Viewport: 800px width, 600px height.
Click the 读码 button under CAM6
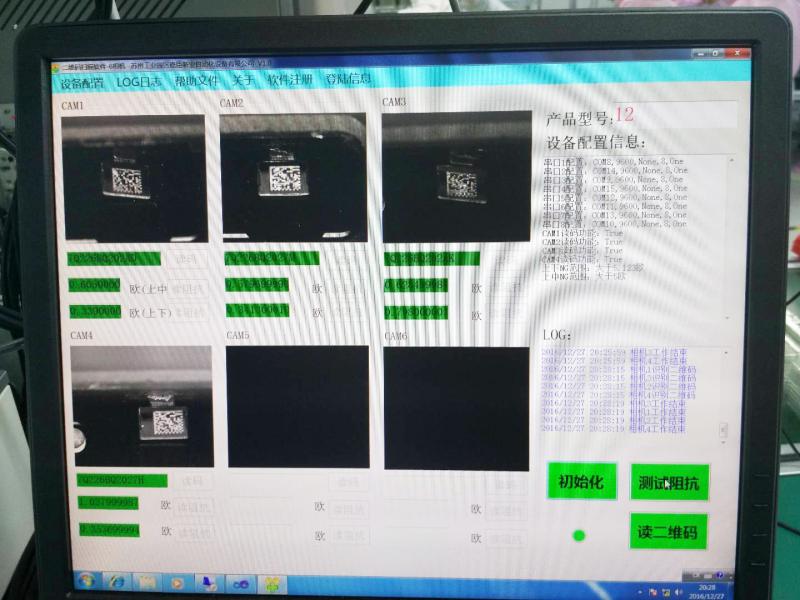(505, 483)
